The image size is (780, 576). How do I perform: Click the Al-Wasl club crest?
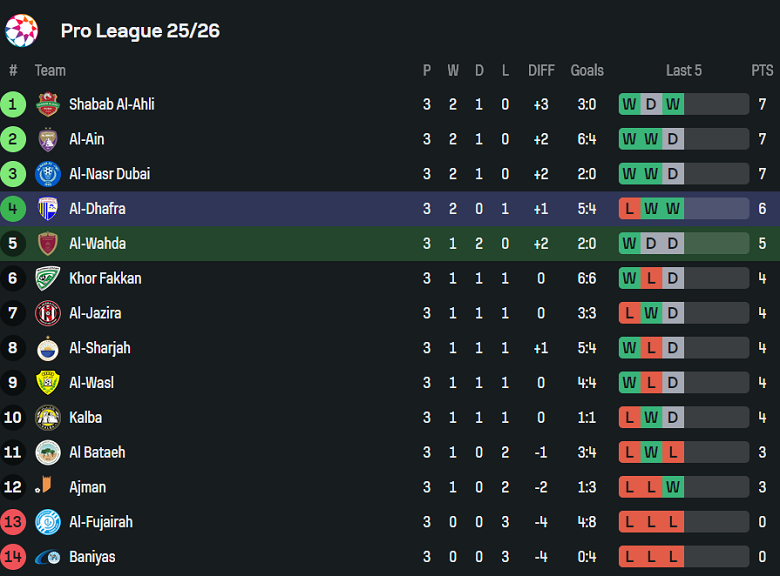click(48, 382)
